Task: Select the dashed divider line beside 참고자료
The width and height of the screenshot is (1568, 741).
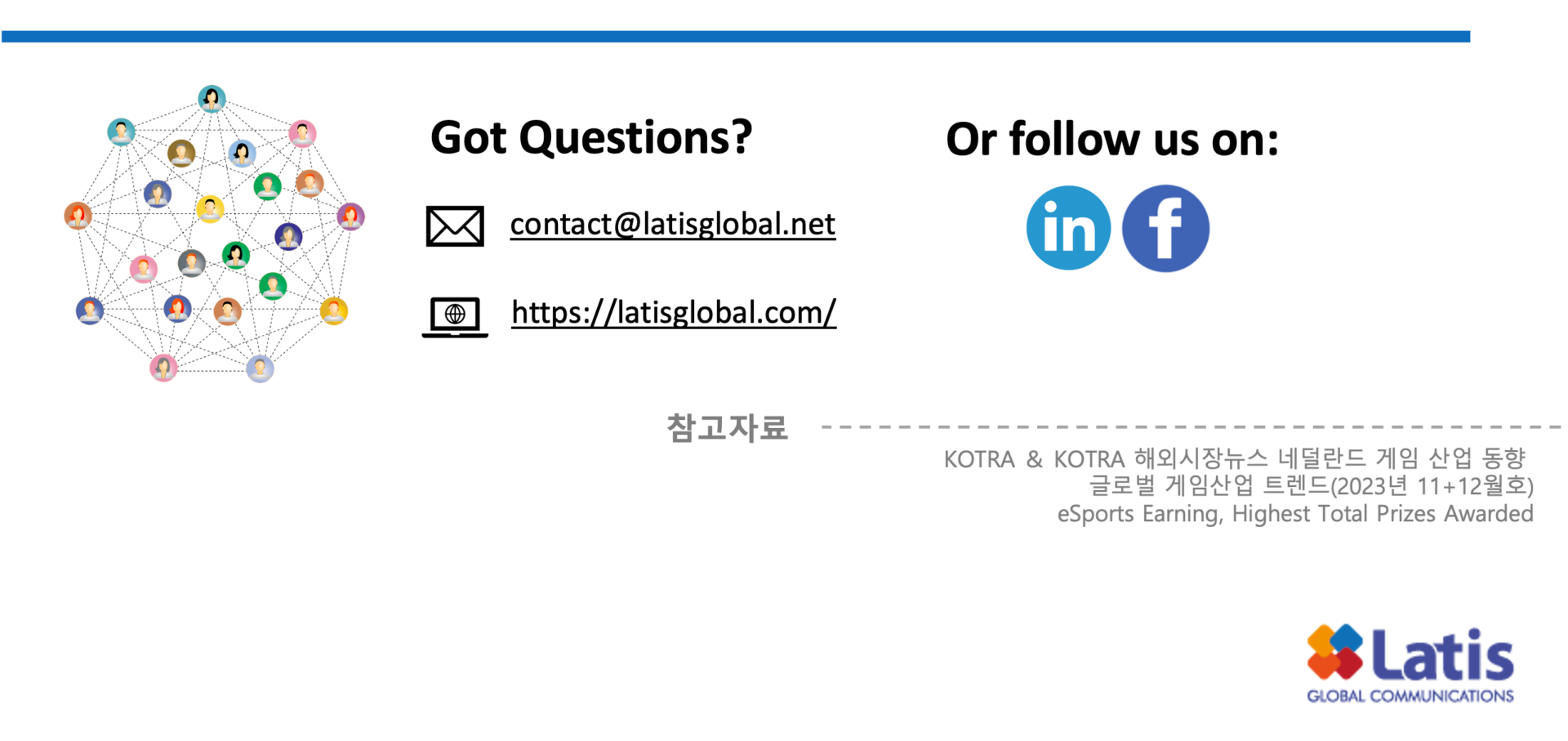Action: [x=1184, y=426]
